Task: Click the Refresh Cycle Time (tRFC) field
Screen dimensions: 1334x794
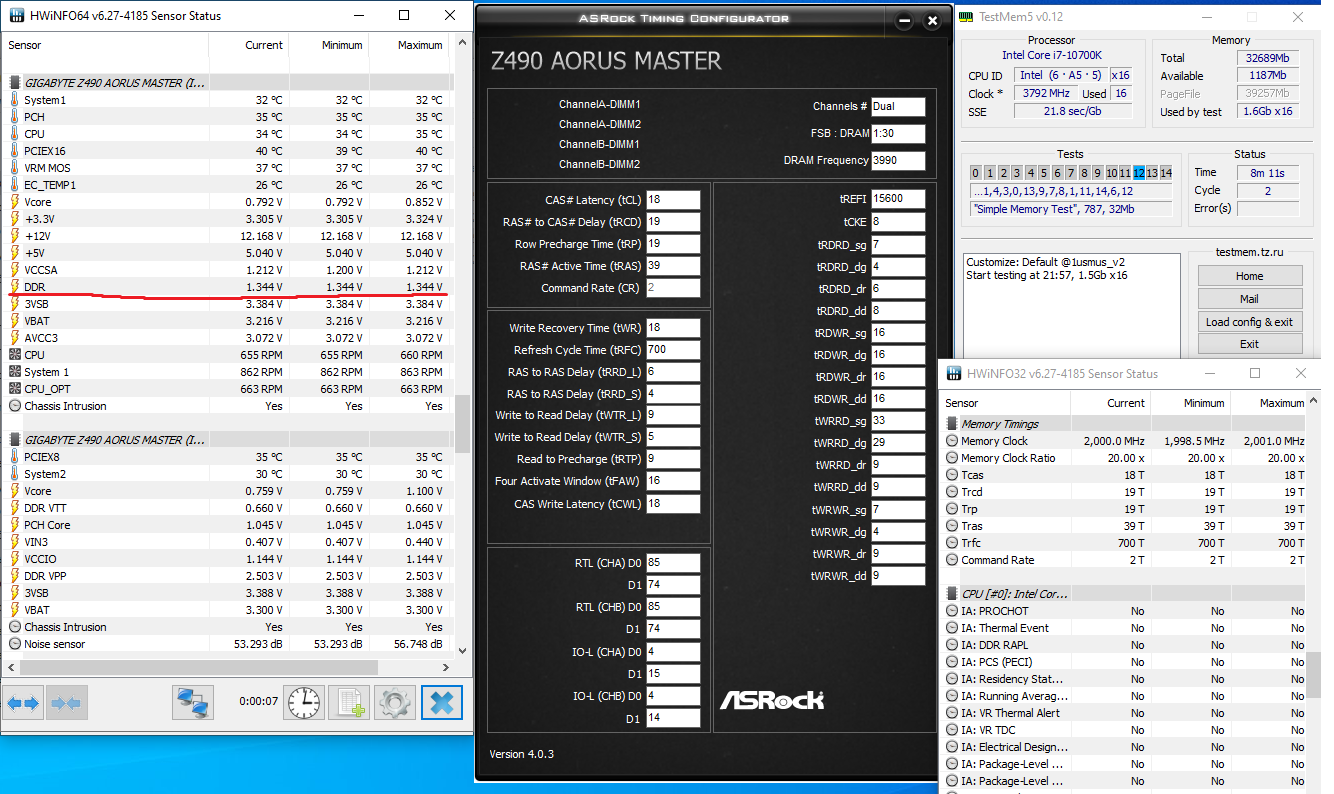Action: (x=673, y=350)
